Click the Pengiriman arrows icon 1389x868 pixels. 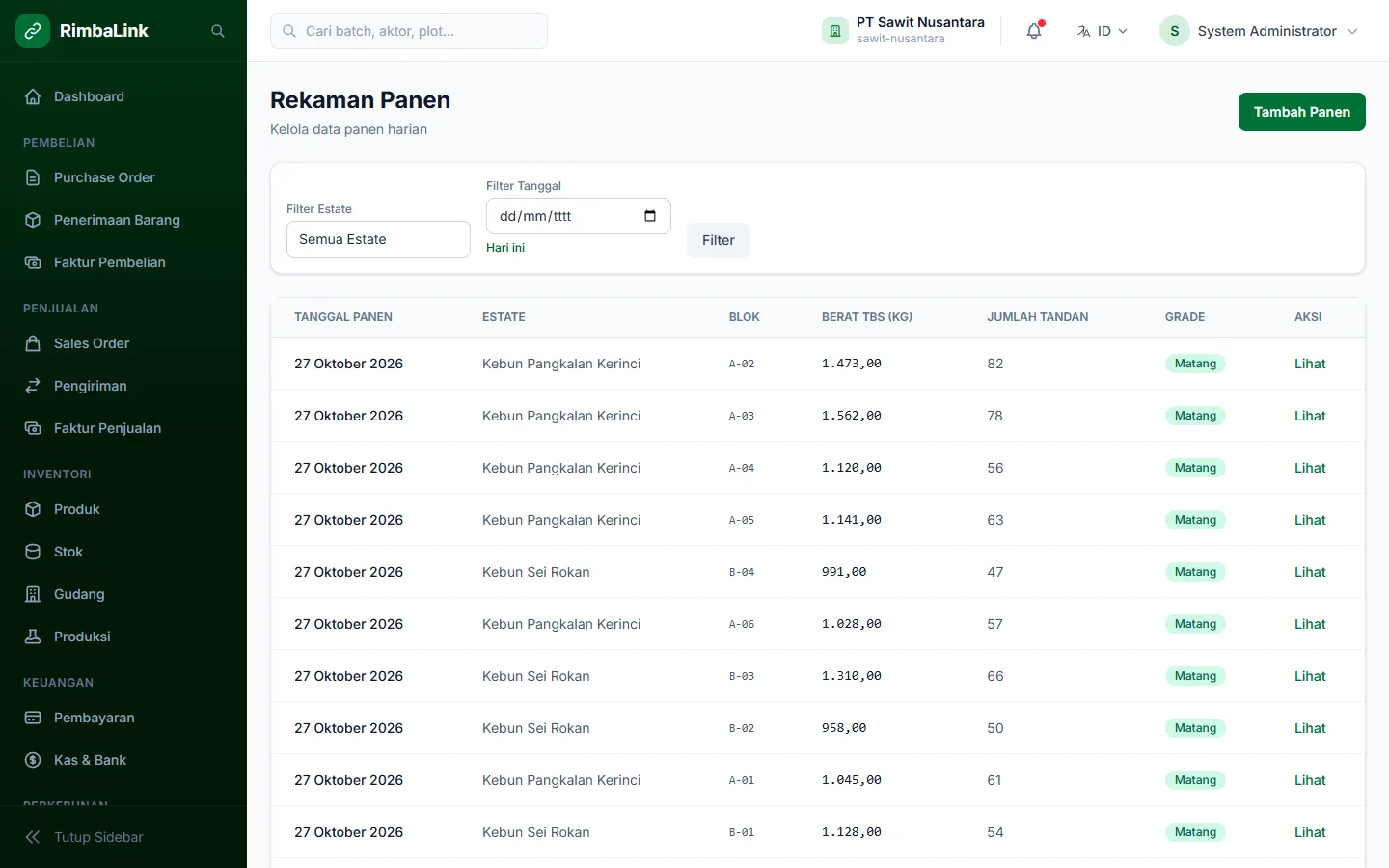tap(33, 386)
